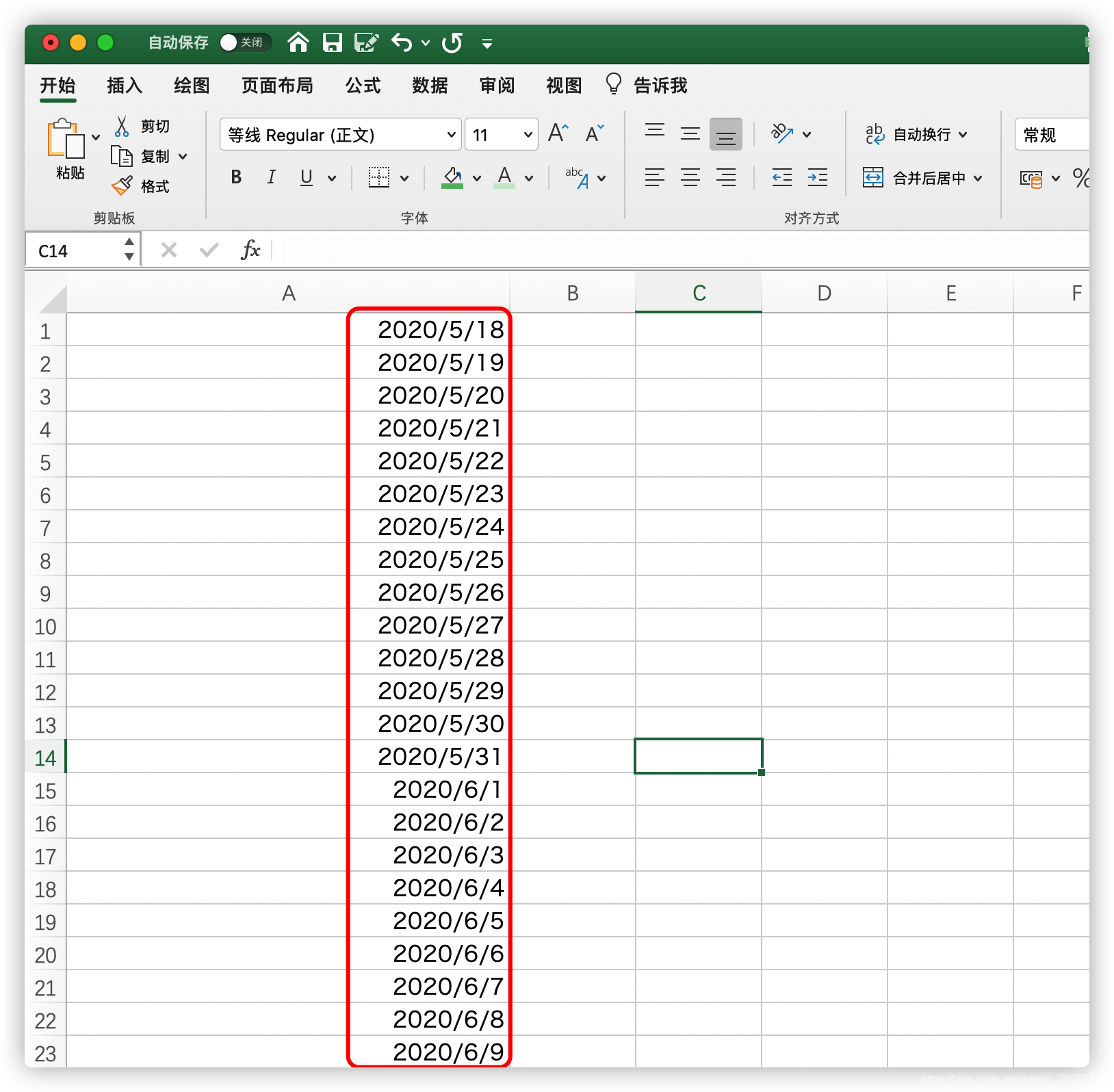Open the Paste clipboard icon
This screenshot has width=1114, height=1092.
coord(66,139)
